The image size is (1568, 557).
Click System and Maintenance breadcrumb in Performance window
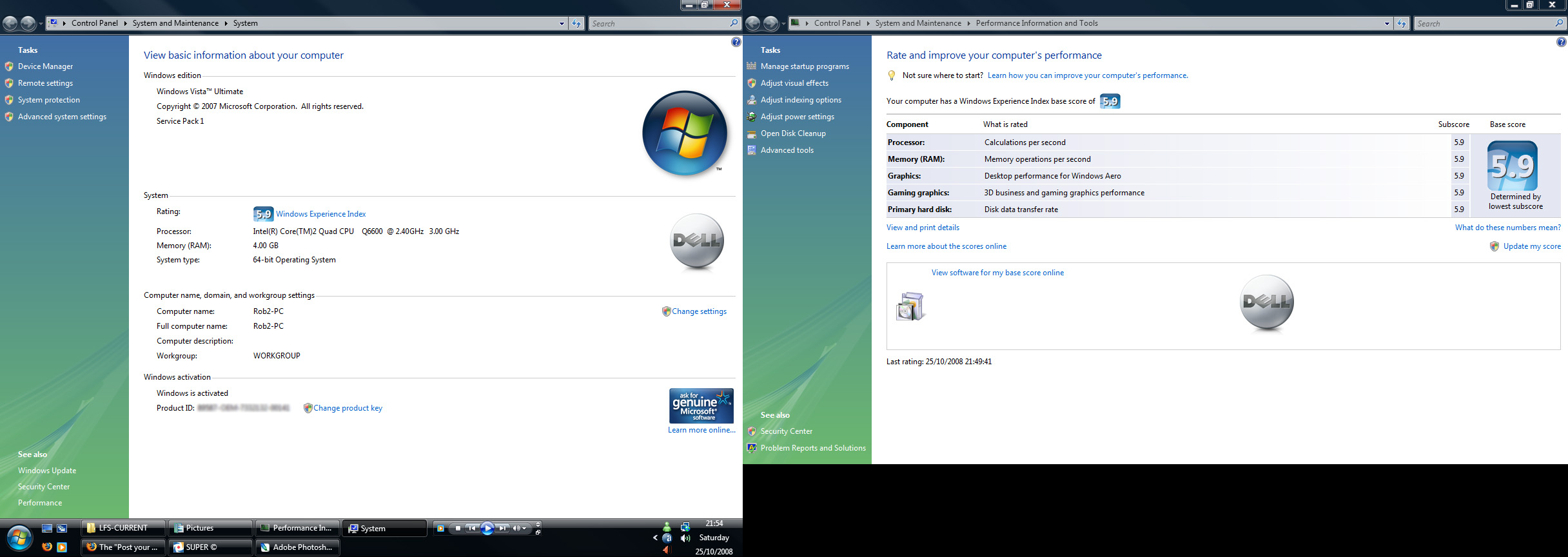click(x=918, y=23)
